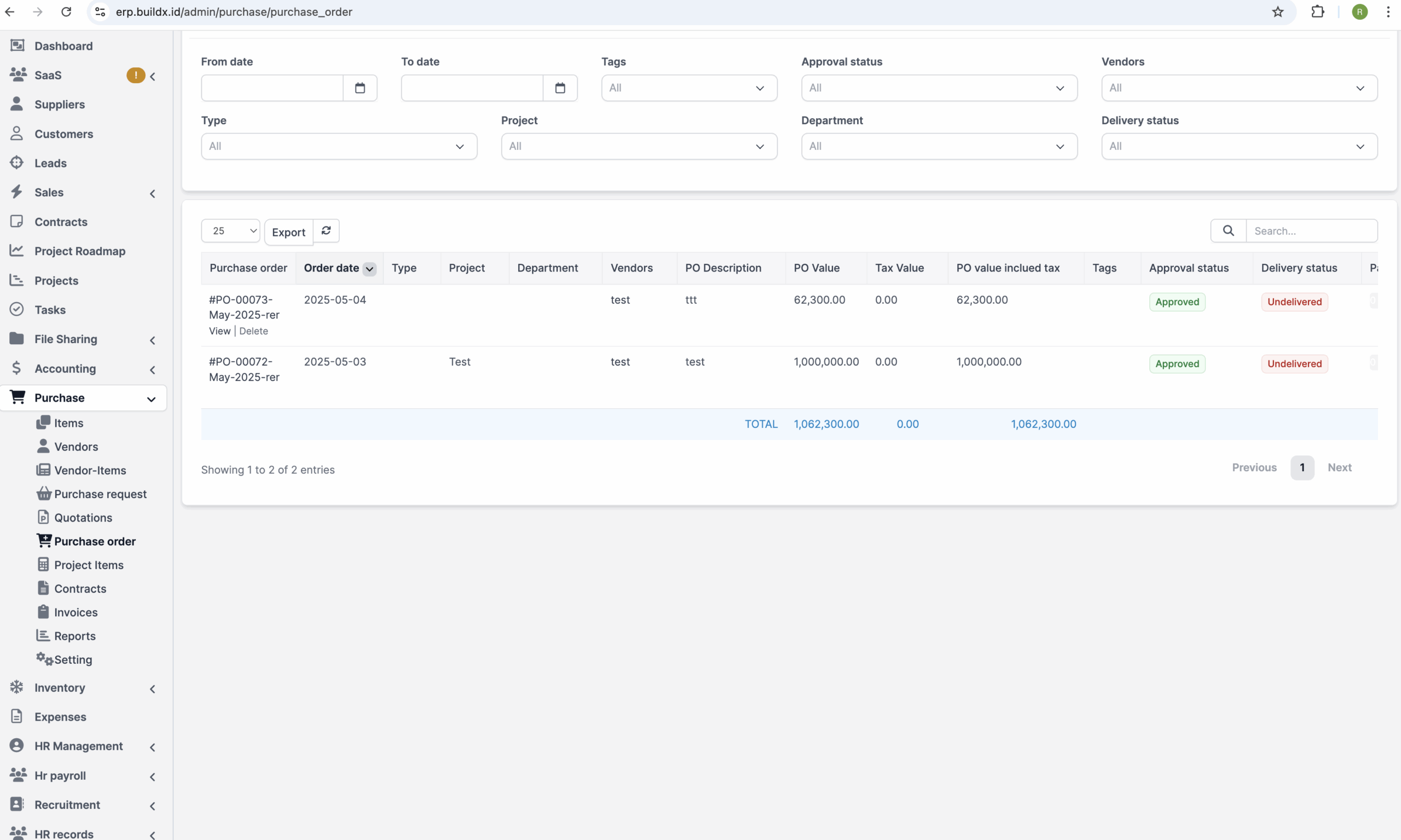The image size is (1401, 840).
Task: Open the To date calendar picker
Action: (560, 88)
